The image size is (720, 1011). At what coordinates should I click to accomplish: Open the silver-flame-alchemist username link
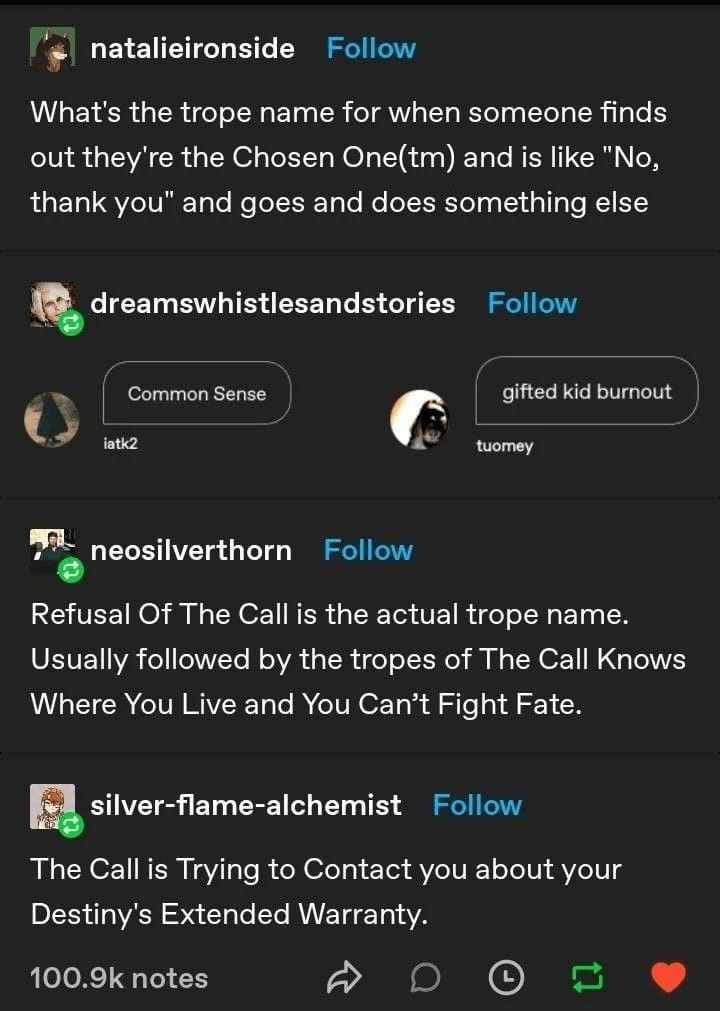(246, 805)
